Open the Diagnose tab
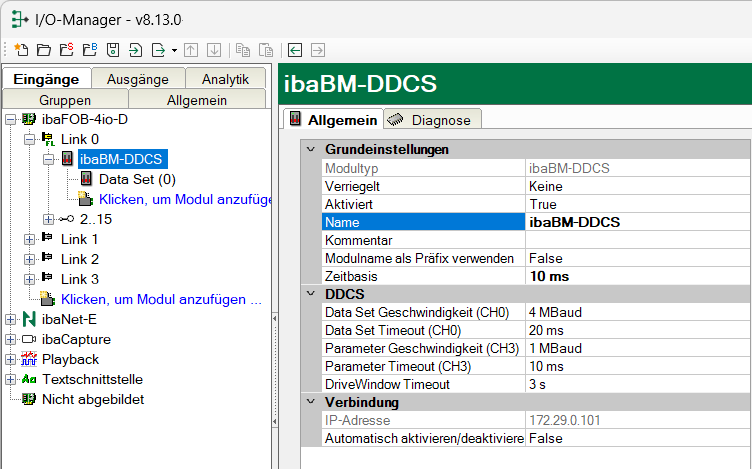 (x=433, y=120)
